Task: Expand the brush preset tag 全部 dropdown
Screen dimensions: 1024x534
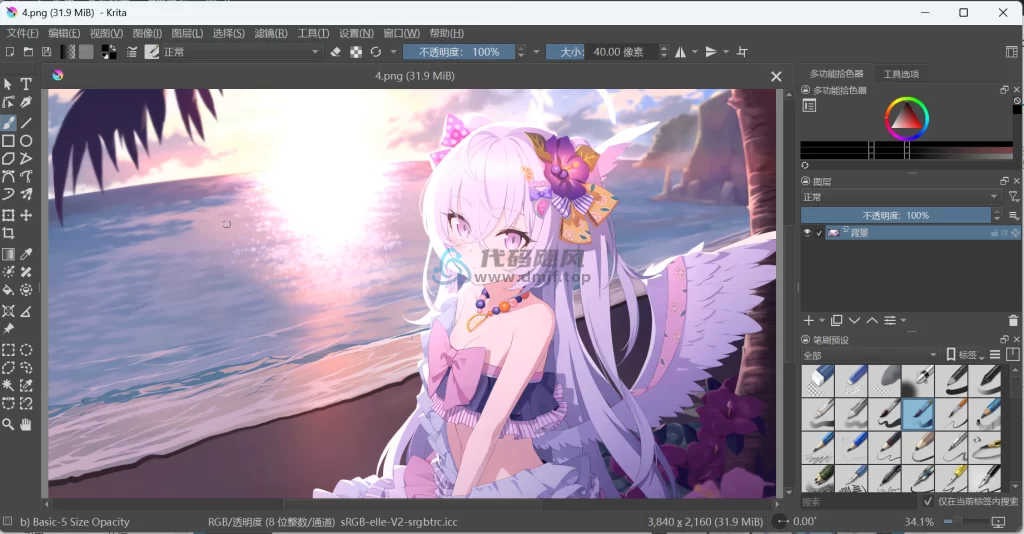Action: pos(870,355)
